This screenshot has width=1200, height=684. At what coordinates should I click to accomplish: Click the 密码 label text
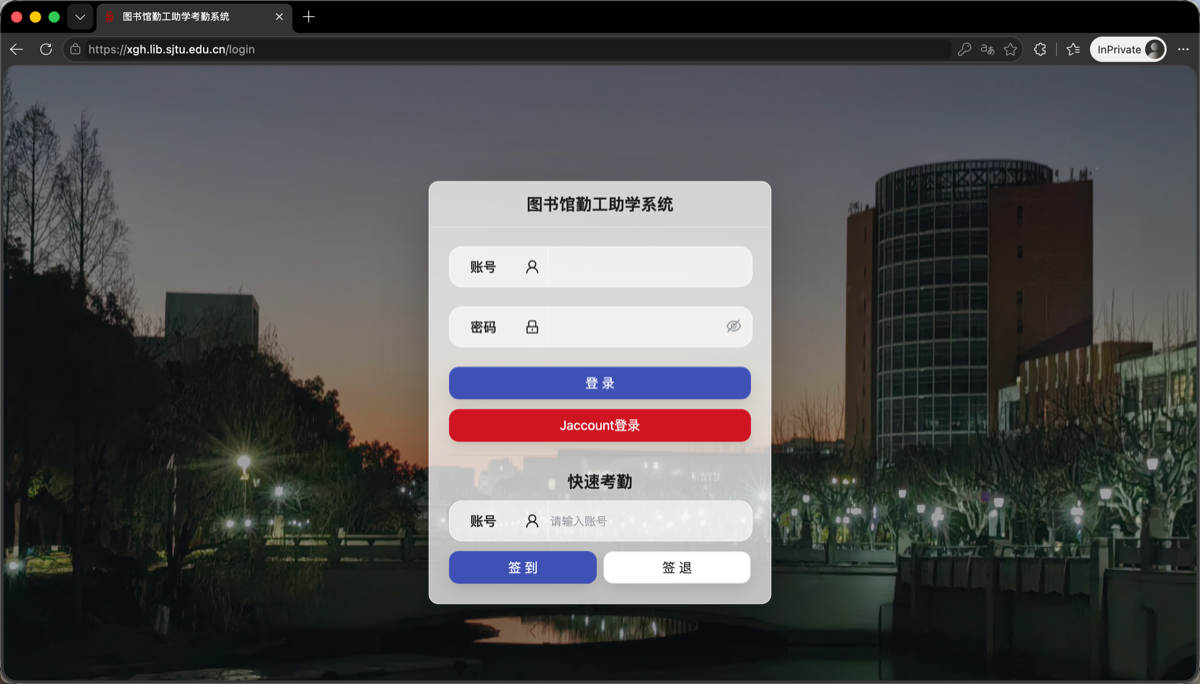point(483,327)
